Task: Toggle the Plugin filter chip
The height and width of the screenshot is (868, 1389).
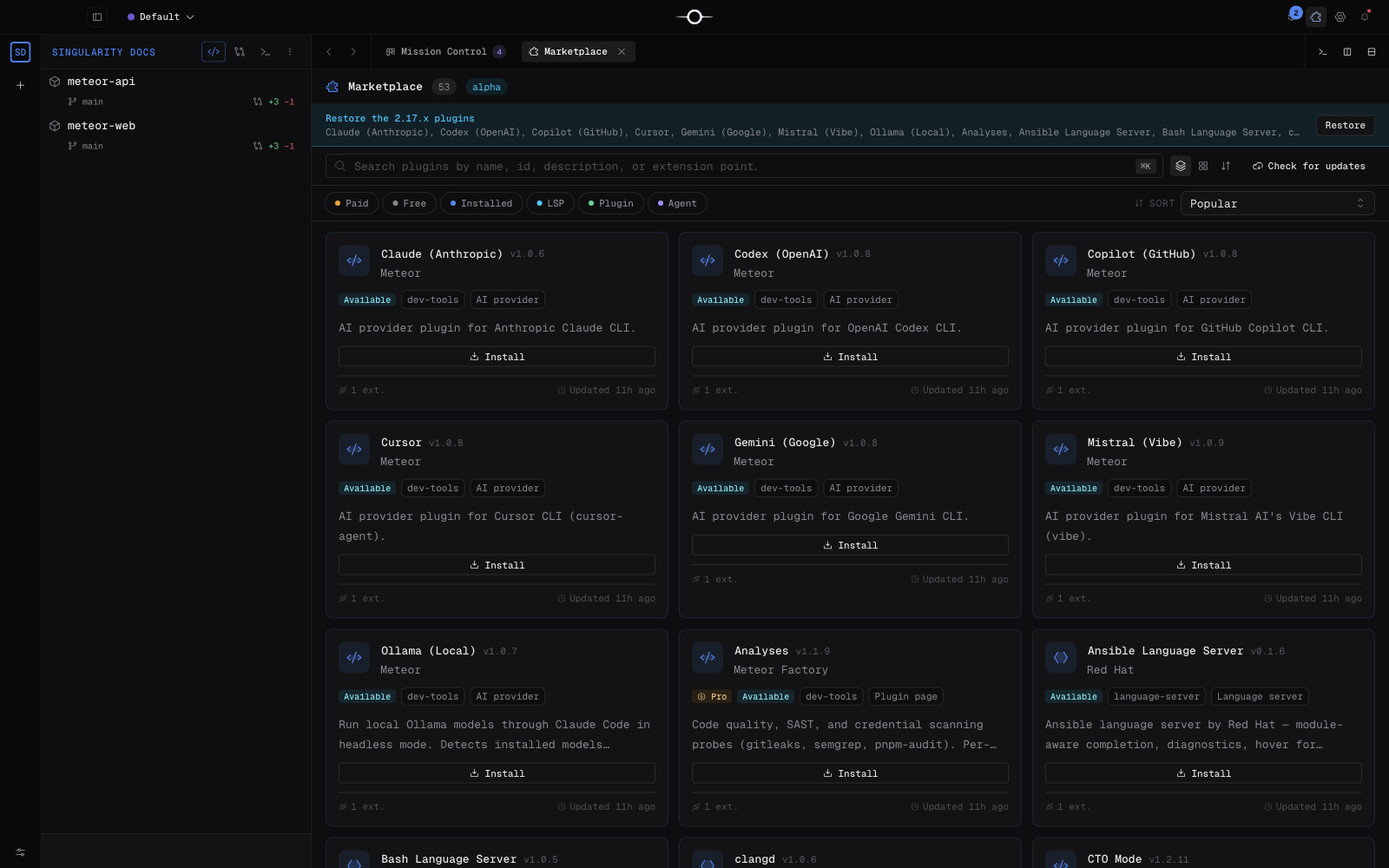Action: pyautogui.click(x=610, y=203)
